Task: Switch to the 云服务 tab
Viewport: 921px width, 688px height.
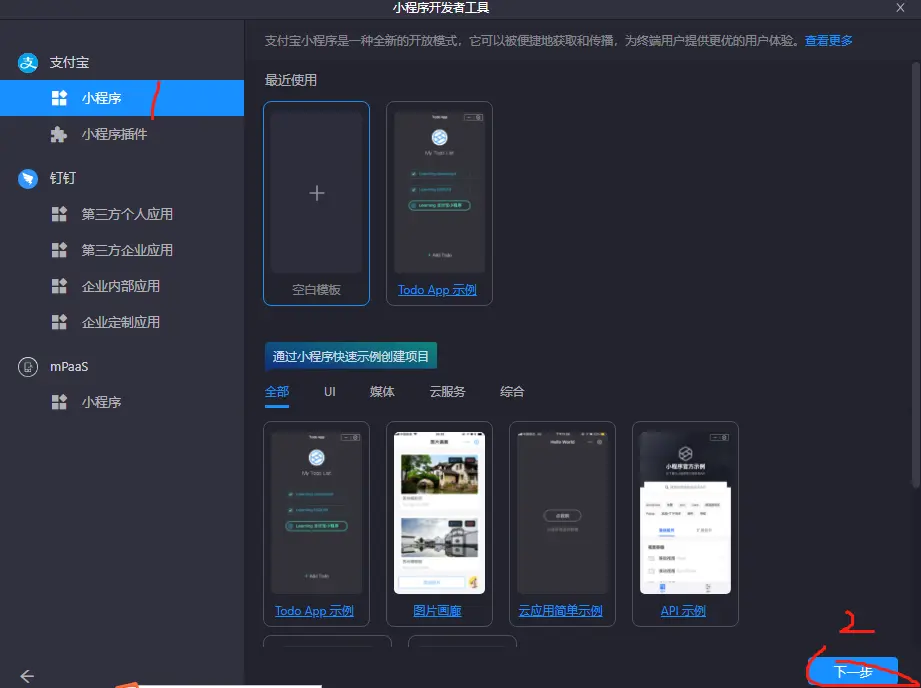Action: (x=447, y=392)
